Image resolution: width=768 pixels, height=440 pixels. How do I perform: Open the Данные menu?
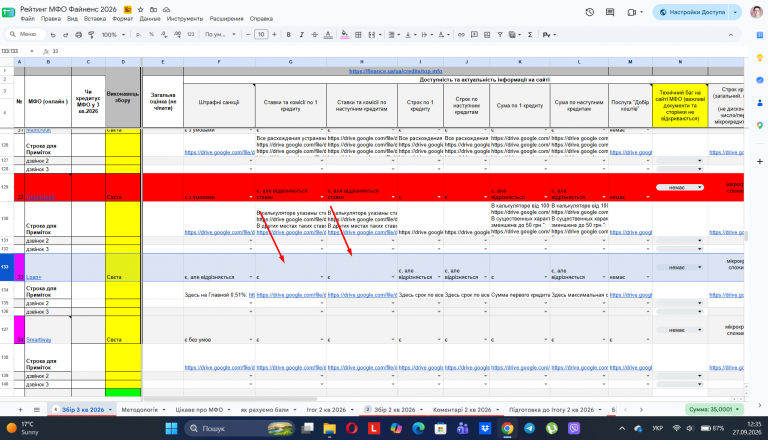click(x=150, y=19)
